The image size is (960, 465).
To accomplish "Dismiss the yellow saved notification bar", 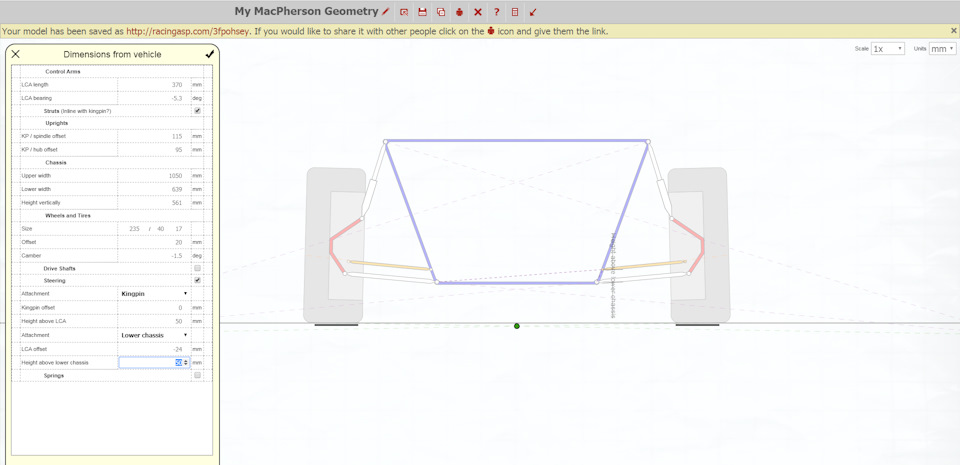I will pos(953,31).
